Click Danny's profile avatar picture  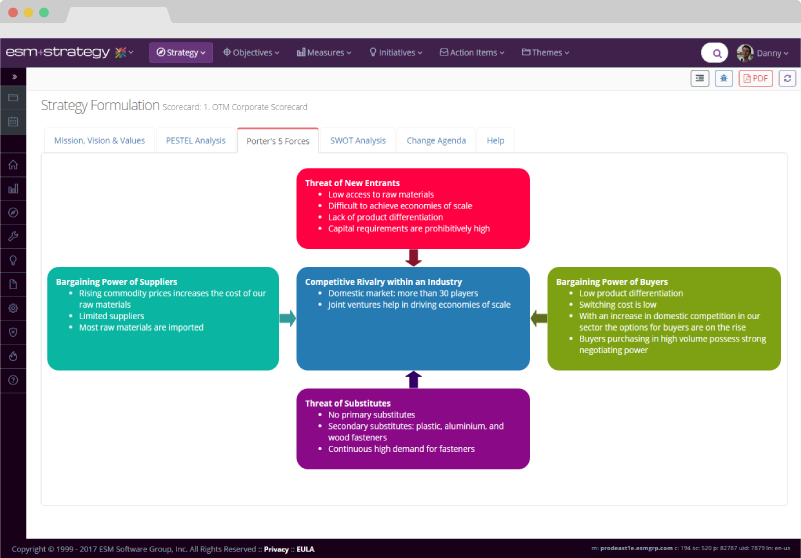tap(745, 53)
